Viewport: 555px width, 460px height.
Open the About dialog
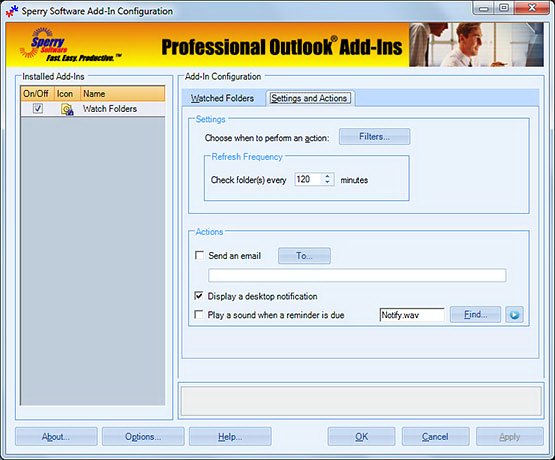[56, 437]
